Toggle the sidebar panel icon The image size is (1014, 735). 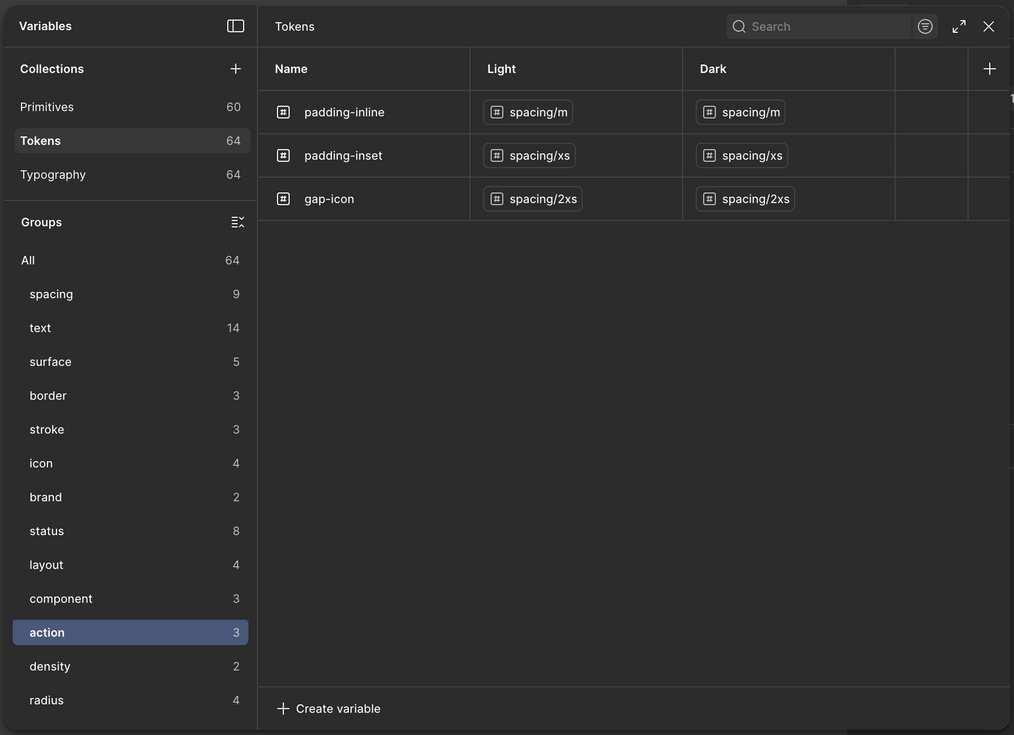point(236,26)
